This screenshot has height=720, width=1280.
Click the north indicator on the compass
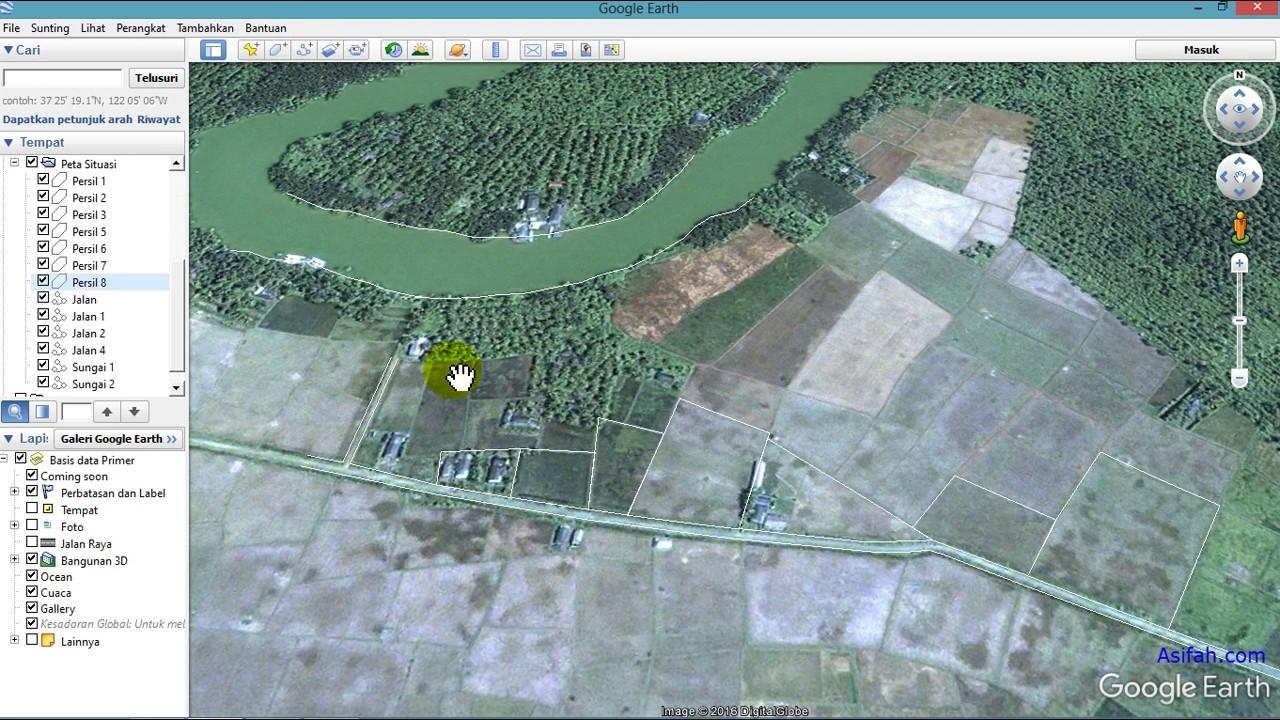(x=1240, y=75)
